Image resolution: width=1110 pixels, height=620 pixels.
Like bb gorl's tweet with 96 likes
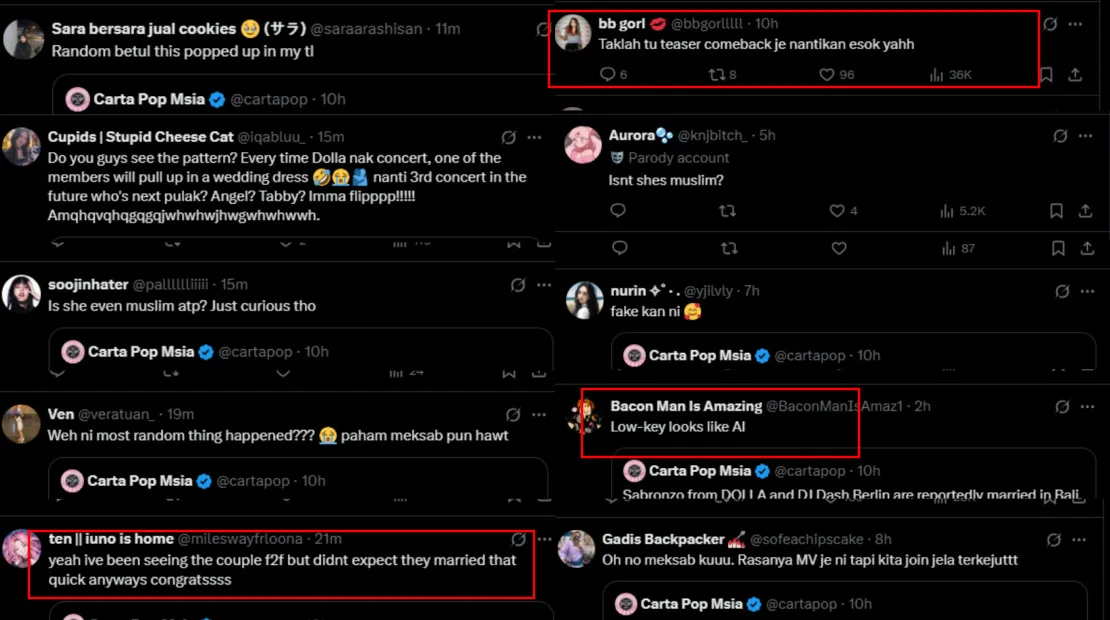[827, 75]
